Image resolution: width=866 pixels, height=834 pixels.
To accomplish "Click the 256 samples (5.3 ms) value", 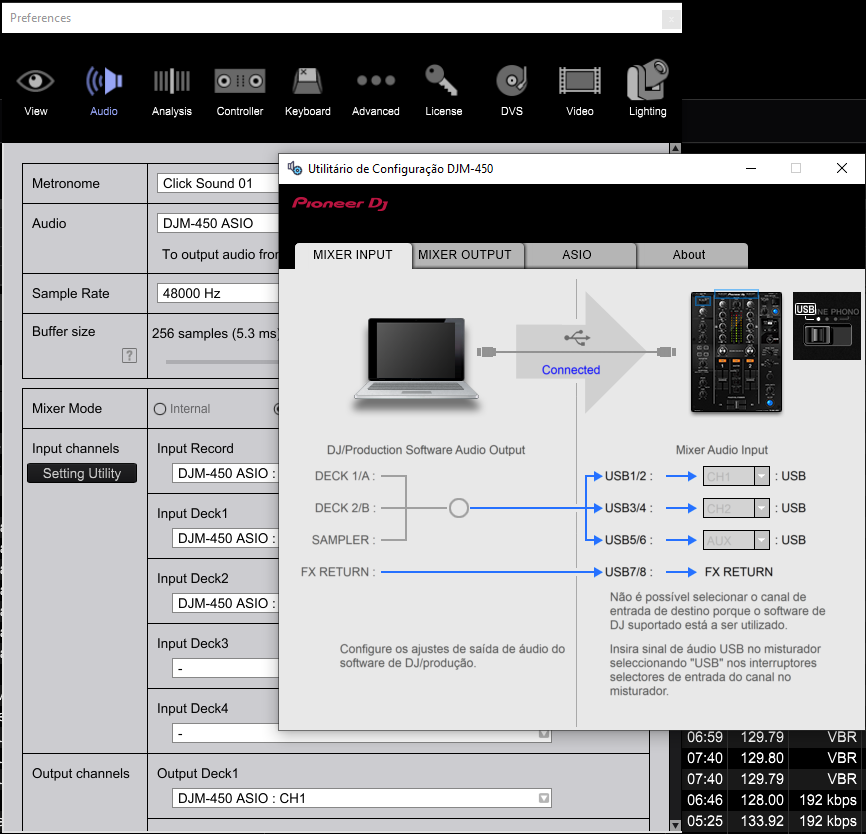I will pos(215,334).
